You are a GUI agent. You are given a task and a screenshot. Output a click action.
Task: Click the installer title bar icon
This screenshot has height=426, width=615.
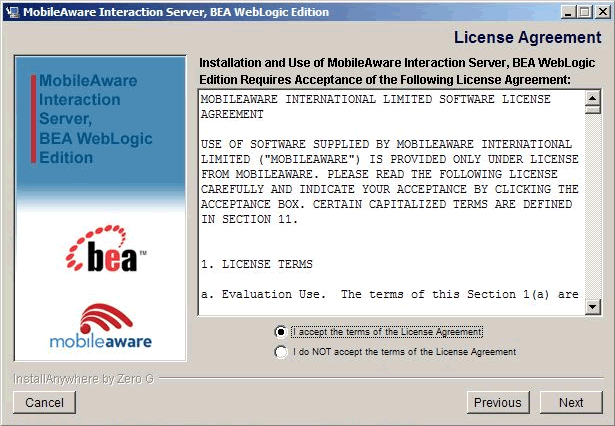[11, 12]
